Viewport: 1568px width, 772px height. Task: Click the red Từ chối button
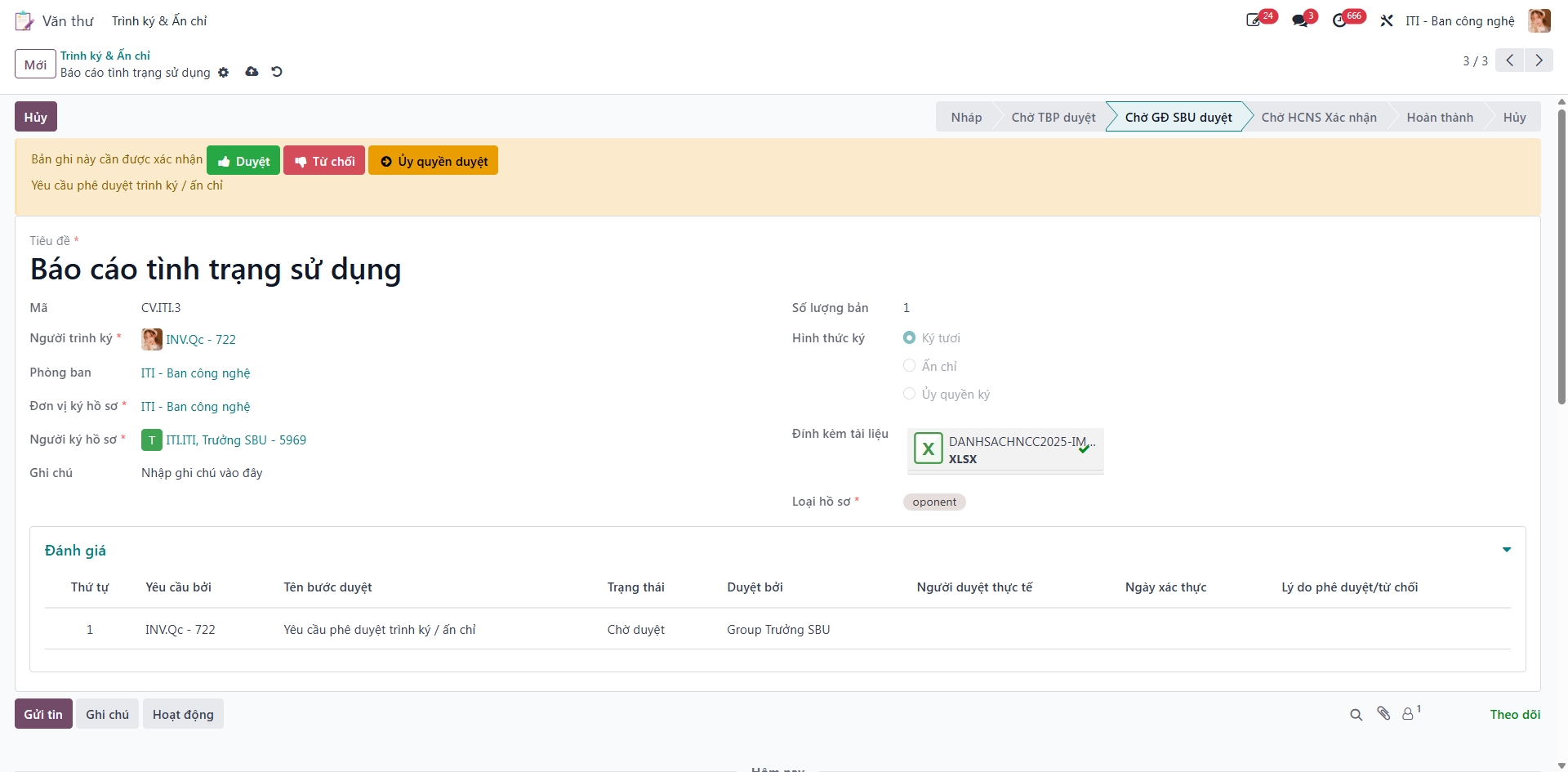pos(324,161)
